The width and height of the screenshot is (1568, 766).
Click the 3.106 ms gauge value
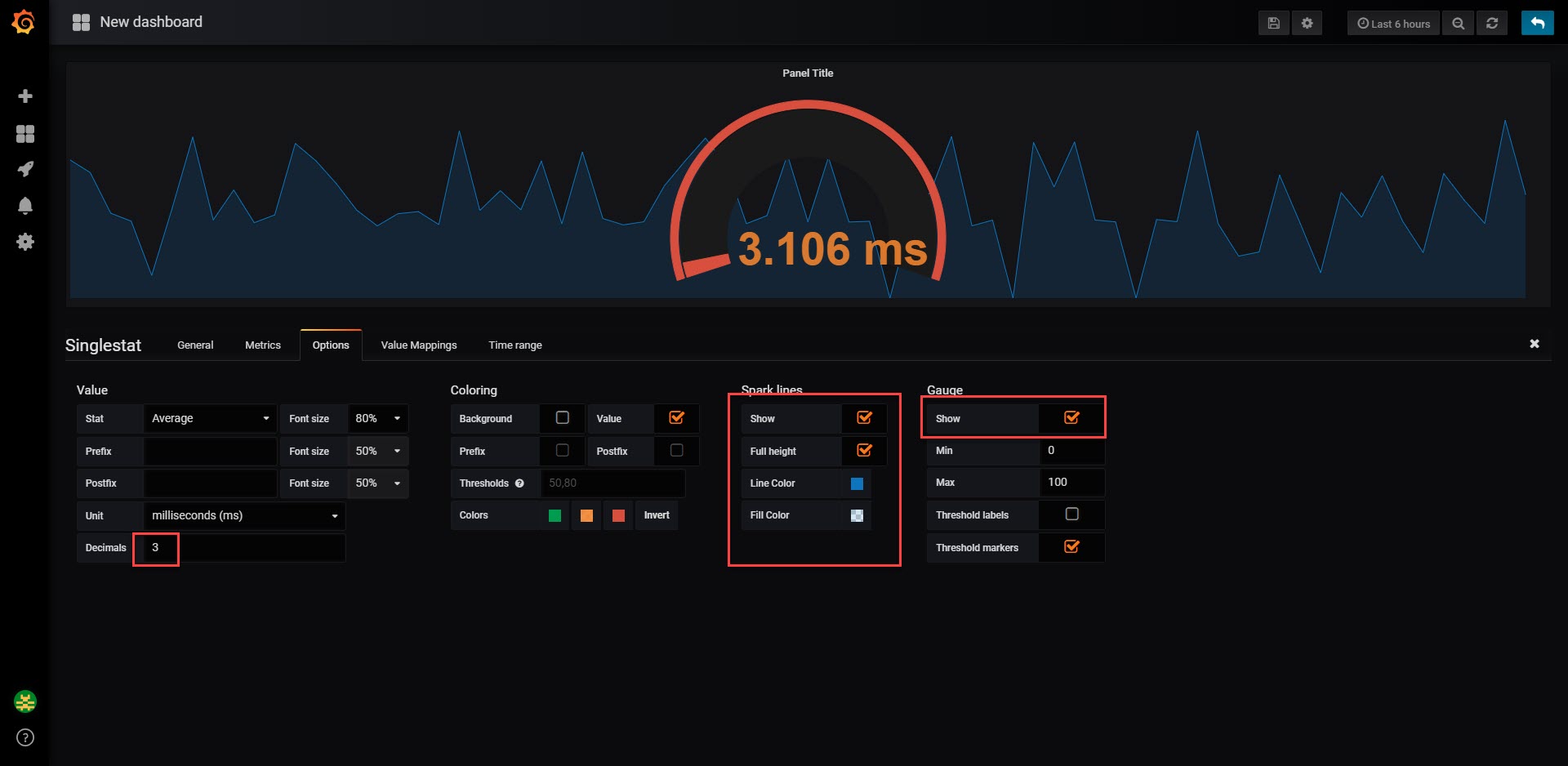(832, 248)
